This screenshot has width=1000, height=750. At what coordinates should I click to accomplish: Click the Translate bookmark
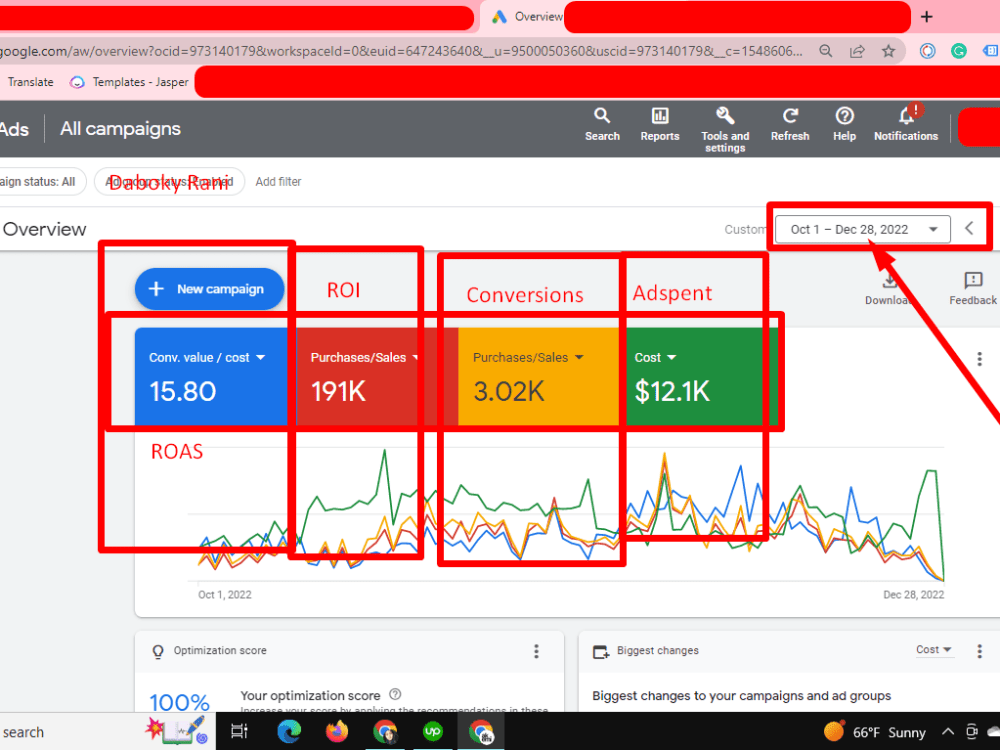31,82
